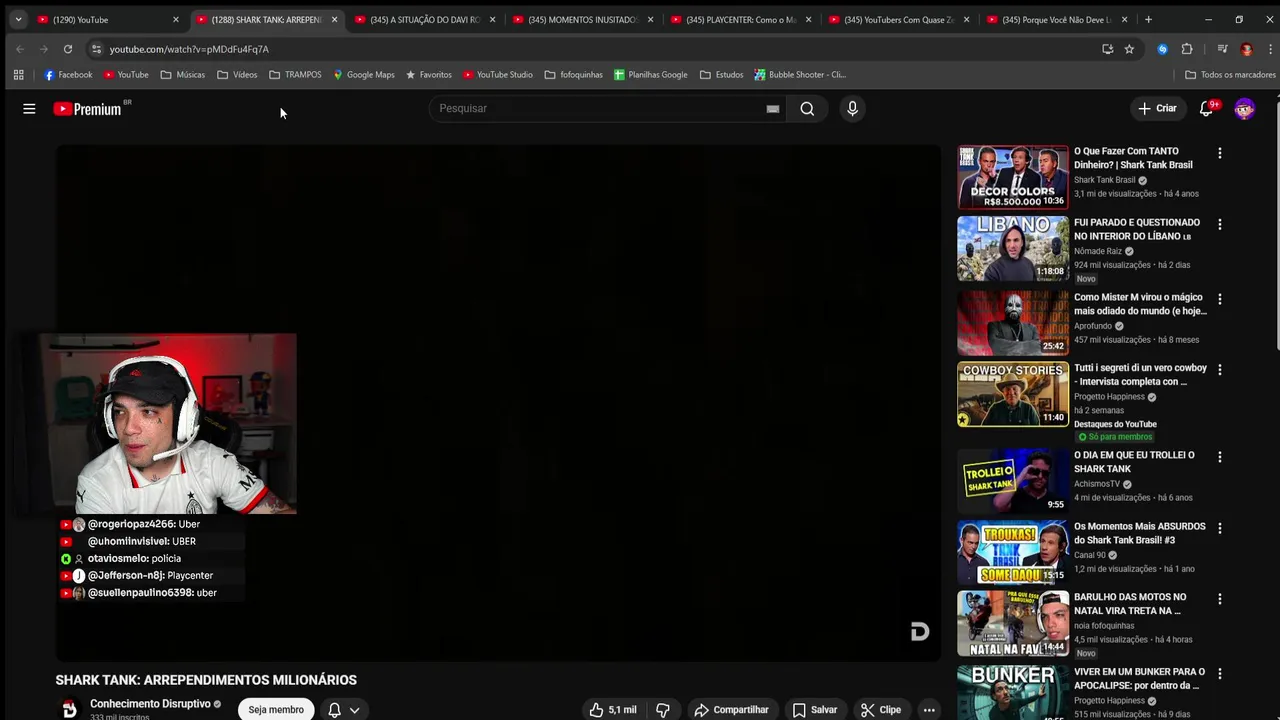Open the on-screen keyboard in search box
This screenshot has width=1280, height=720.
pos(773,108)
